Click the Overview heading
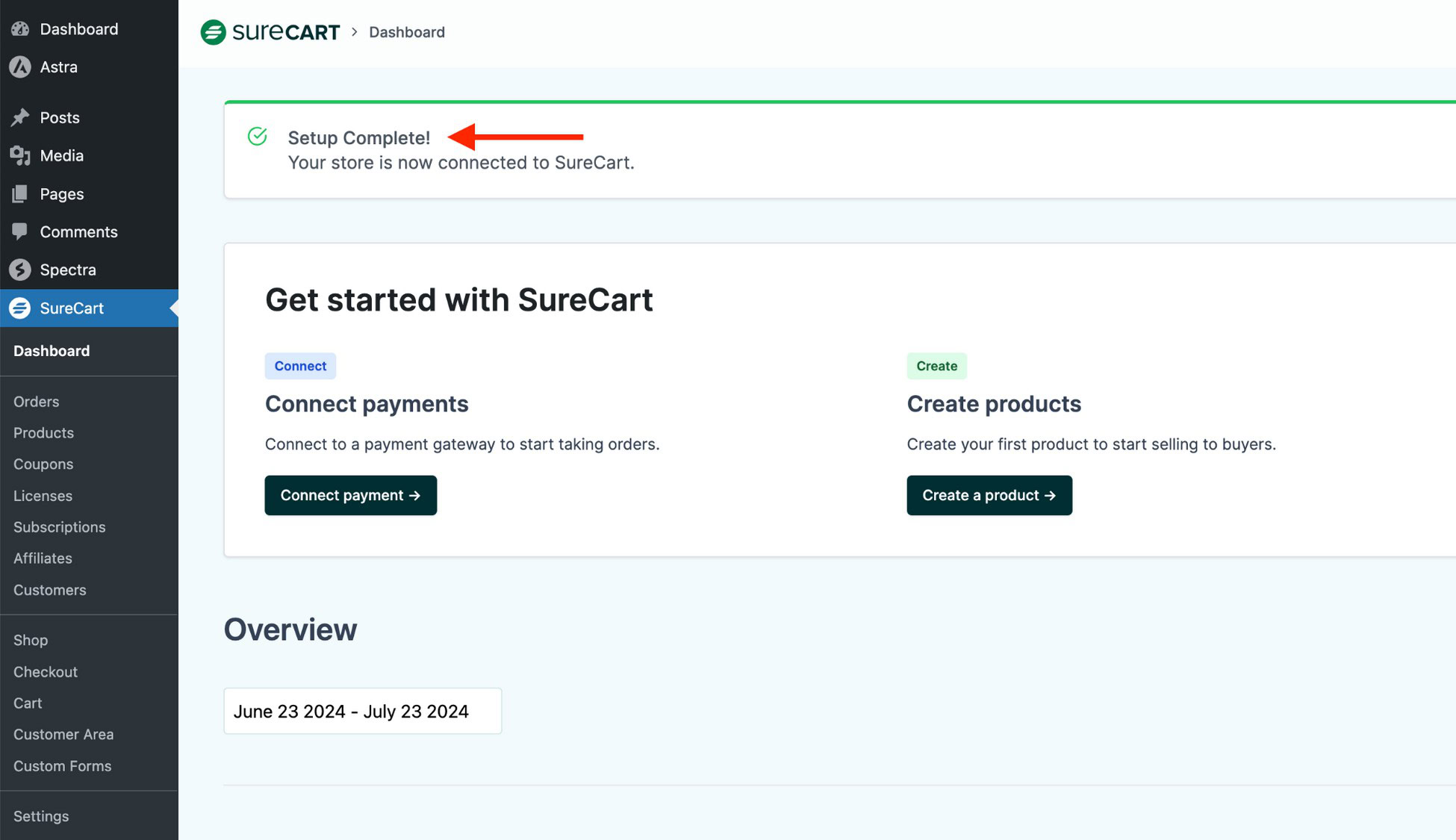The width and height of the screenshot is (1456, 840). [290, 629]
